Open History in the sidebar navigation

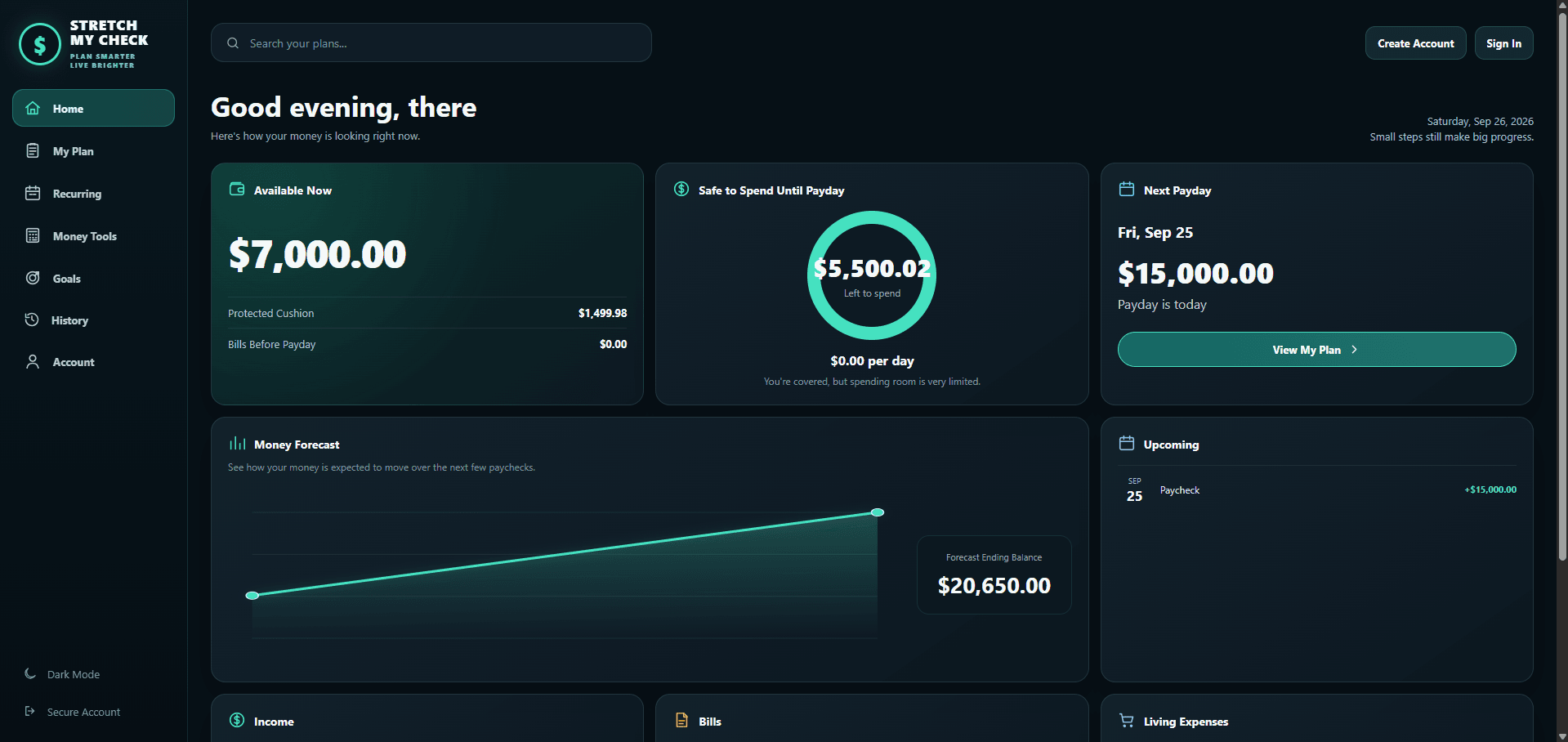(x=93, y=320)
